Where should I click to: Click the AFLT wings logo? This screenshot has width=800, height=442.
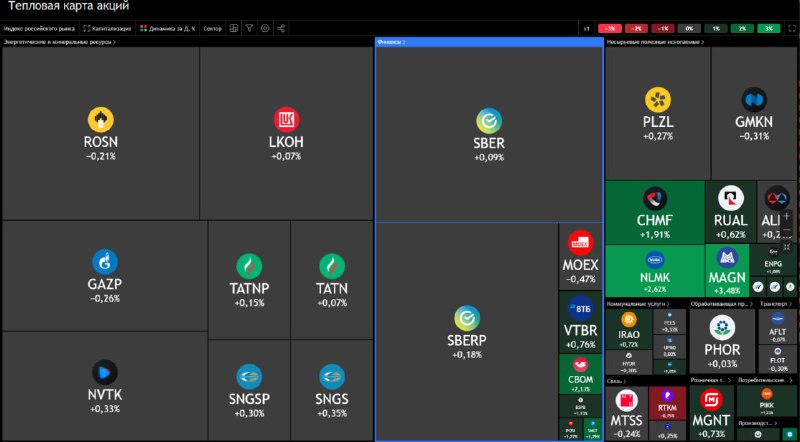[778, 319]
